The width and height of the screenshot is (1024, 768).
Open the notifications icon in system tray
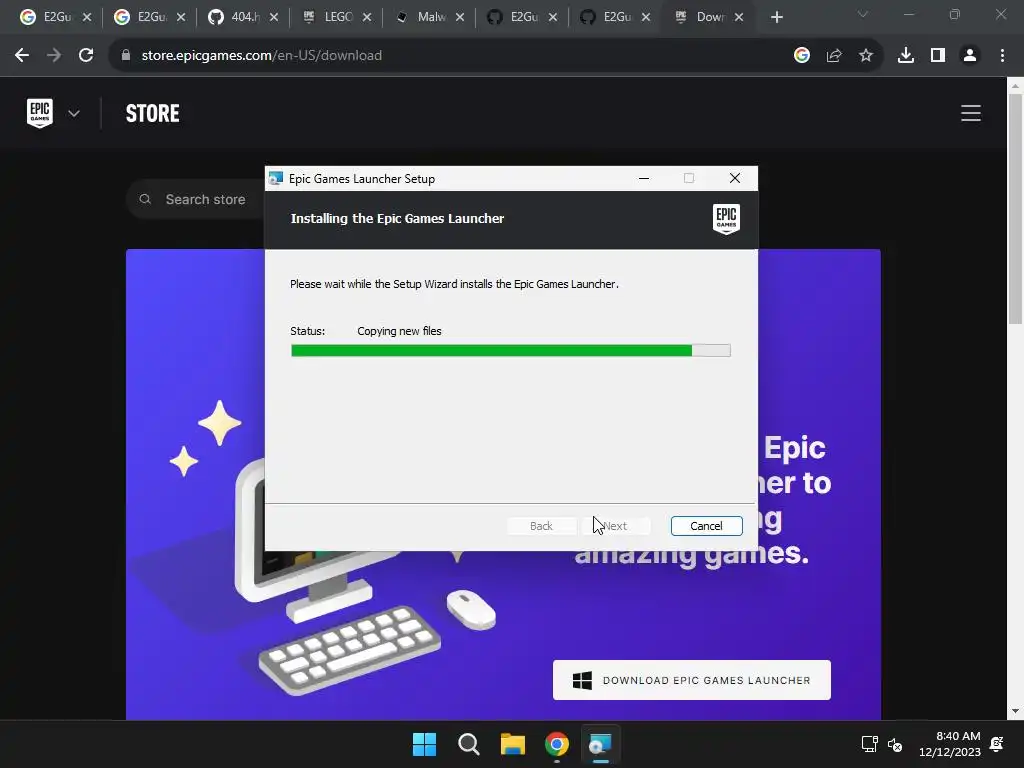tap(997, 744)
